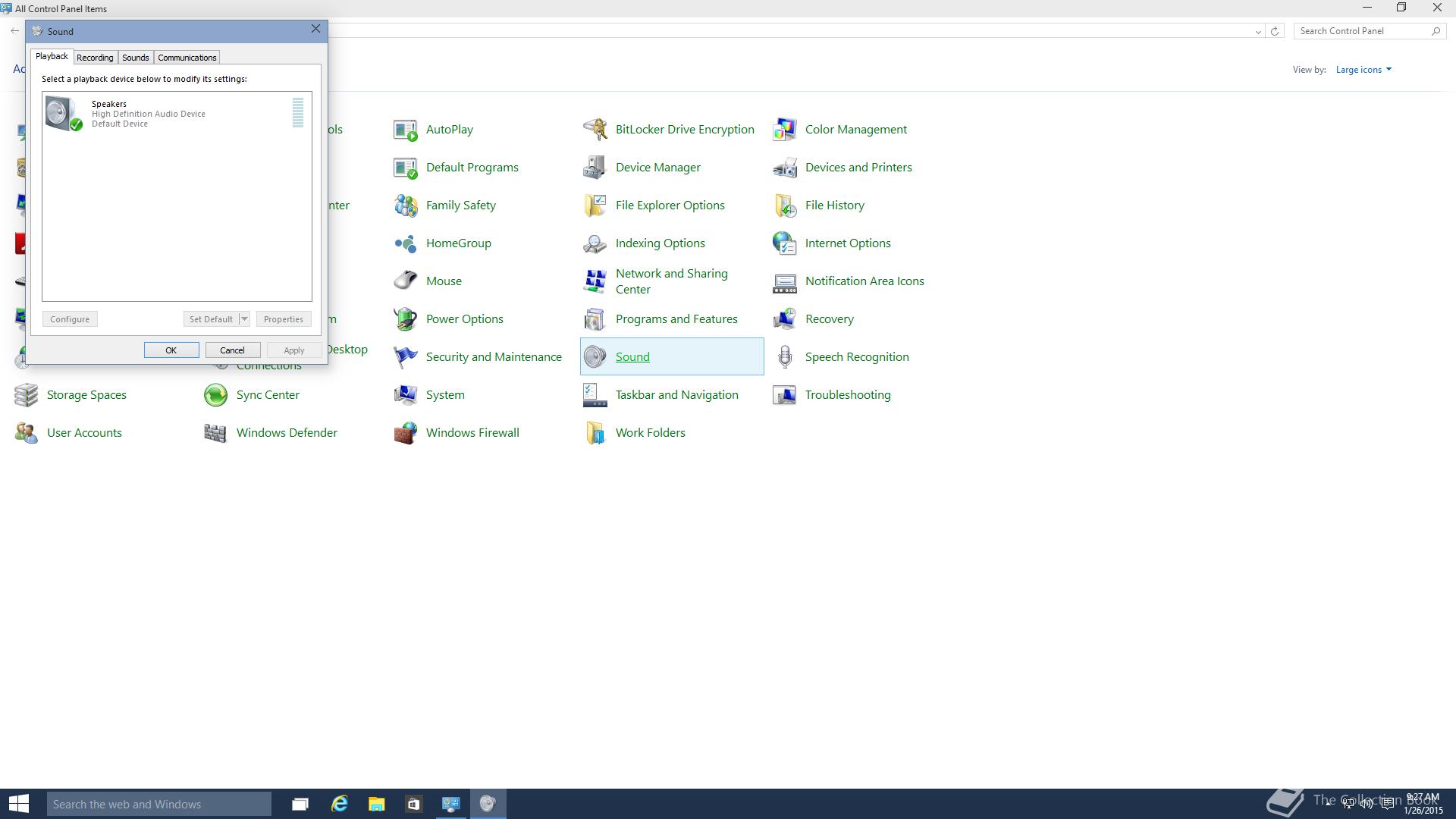The image size is (1456, 819).
Task: Open Internet Options icon
Action: (785, 243)
